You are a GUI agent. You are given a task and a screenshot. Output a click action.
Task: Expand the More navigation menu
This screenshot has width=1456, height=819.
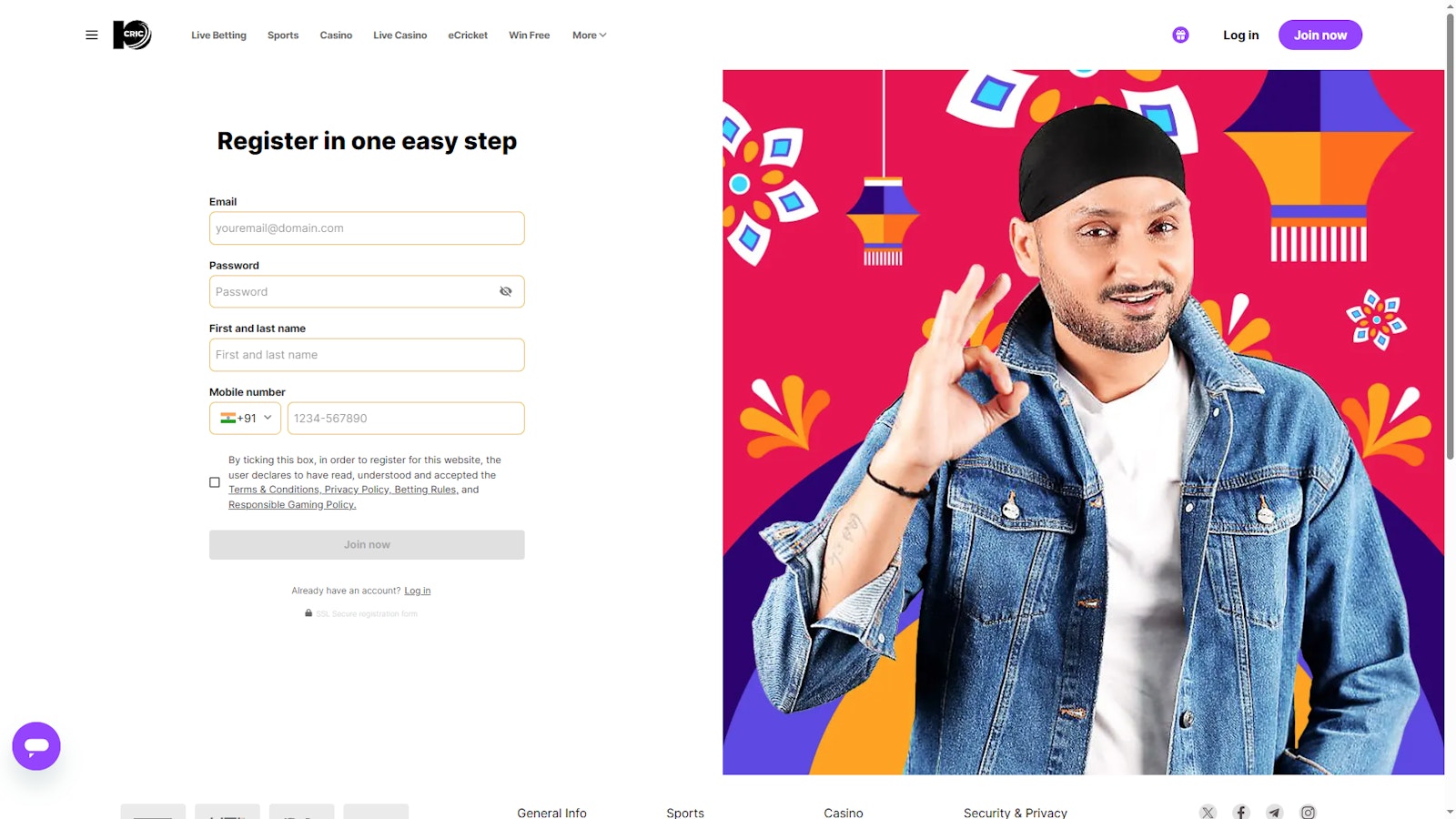589,35
